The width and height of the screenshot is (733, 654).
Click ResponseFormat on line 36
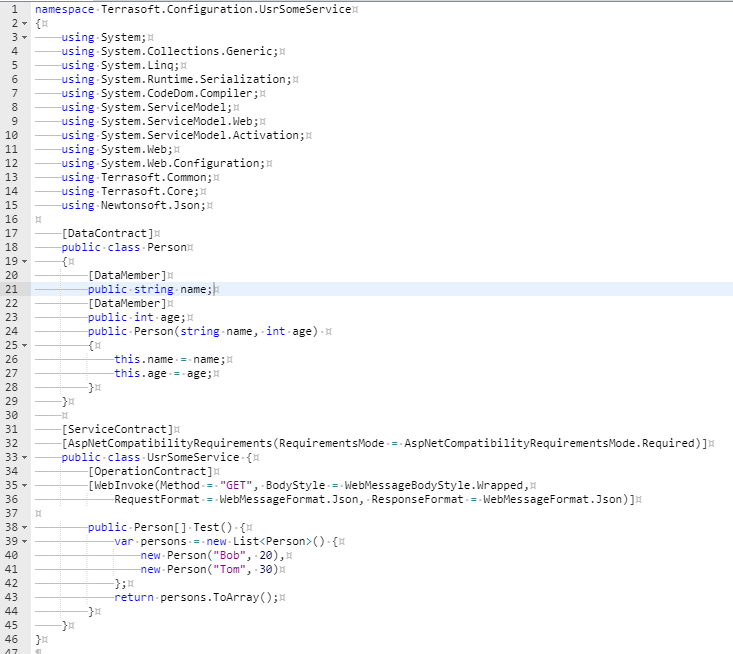point(417,499)
